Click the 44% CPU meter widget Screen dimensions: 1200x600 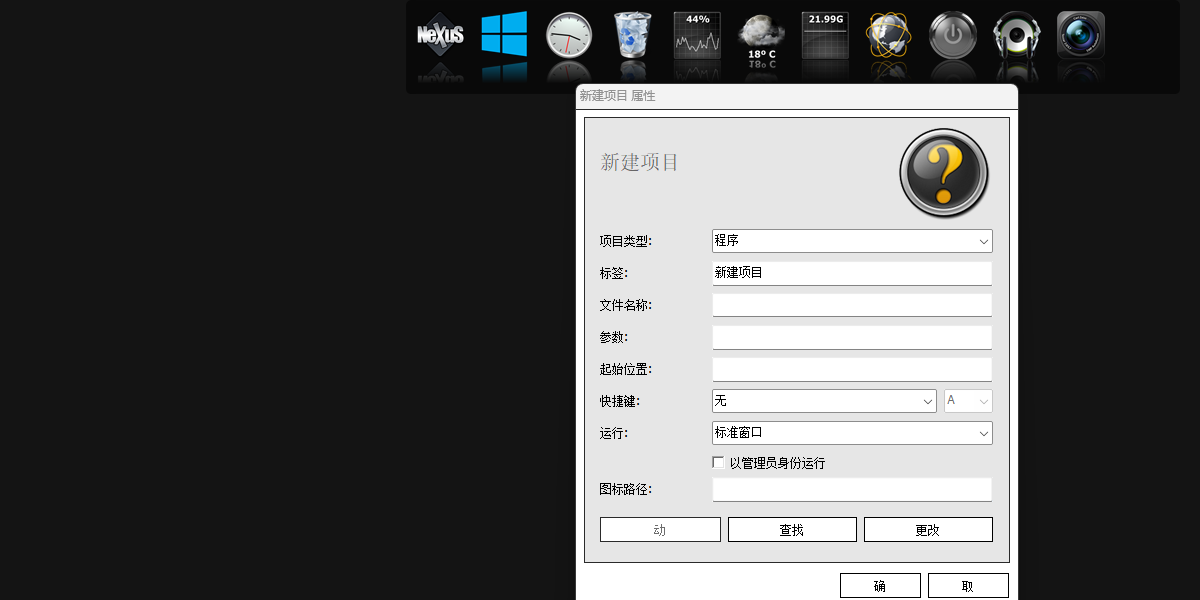click(x=697, y=35)
